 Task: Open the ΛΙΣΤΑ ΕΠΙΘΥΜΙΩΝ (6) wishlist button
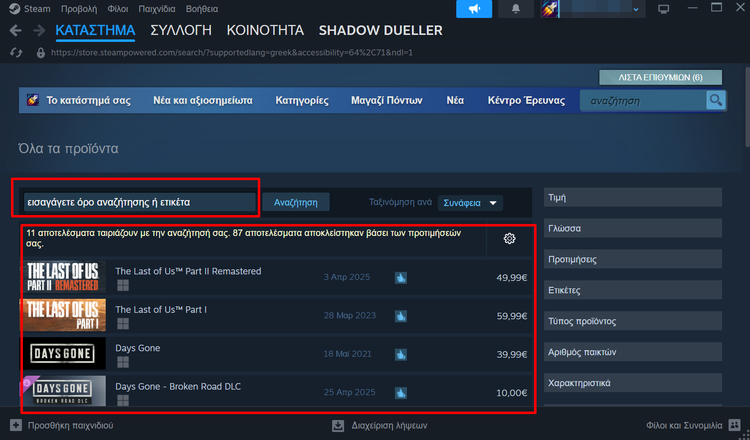point(661,77)
